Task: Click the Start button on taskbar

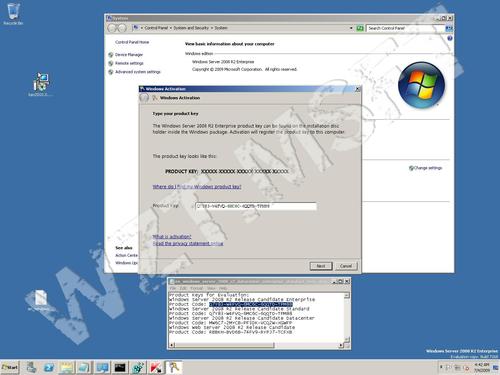Action: coord(10,367)
